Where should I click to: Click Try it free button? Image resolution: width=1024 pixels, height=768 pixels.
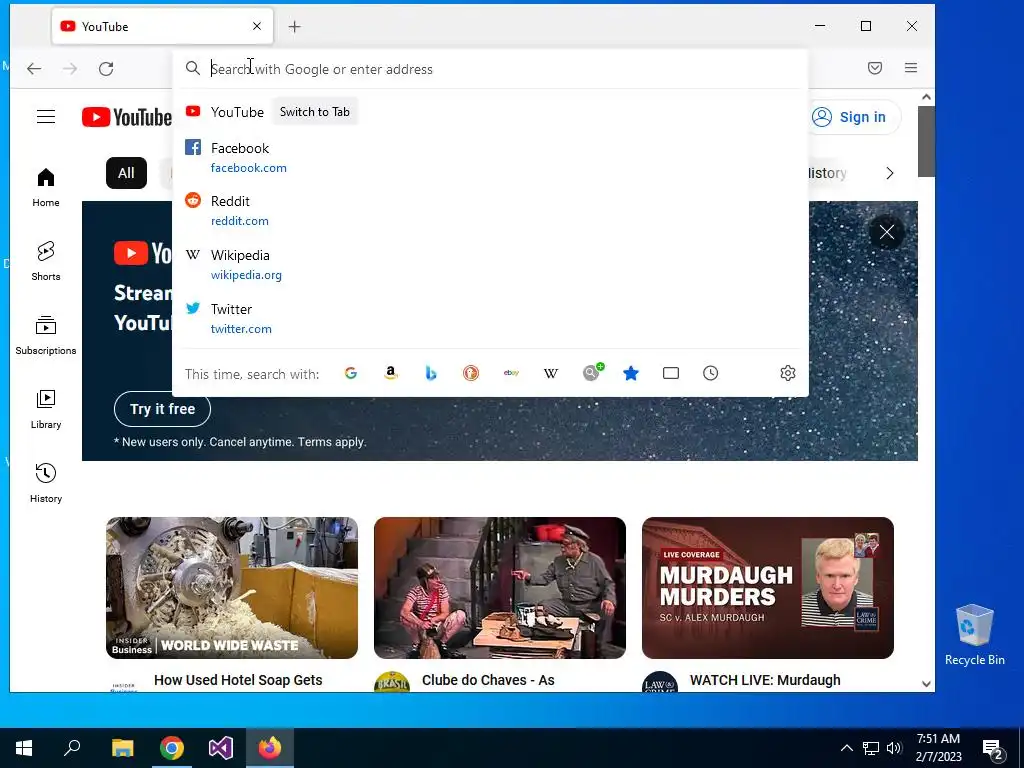click(162, 409)
